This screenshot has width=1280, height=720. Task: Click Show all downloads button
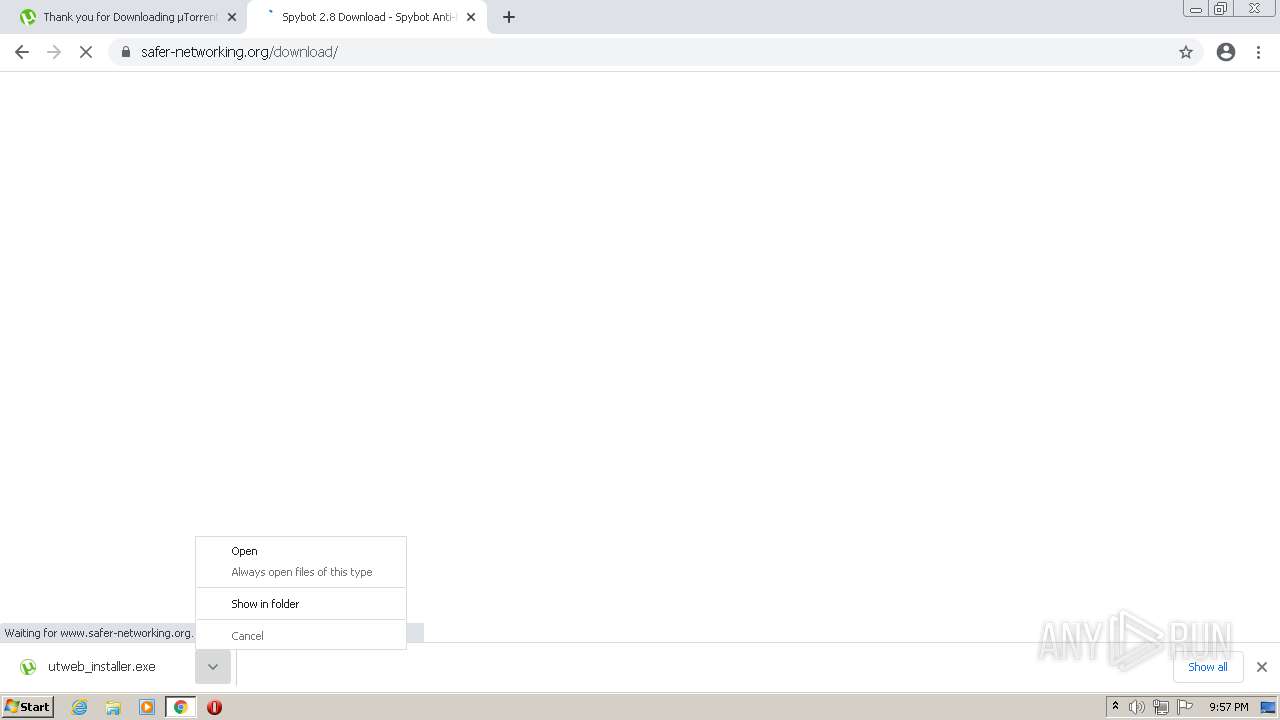pos(1208,667)
